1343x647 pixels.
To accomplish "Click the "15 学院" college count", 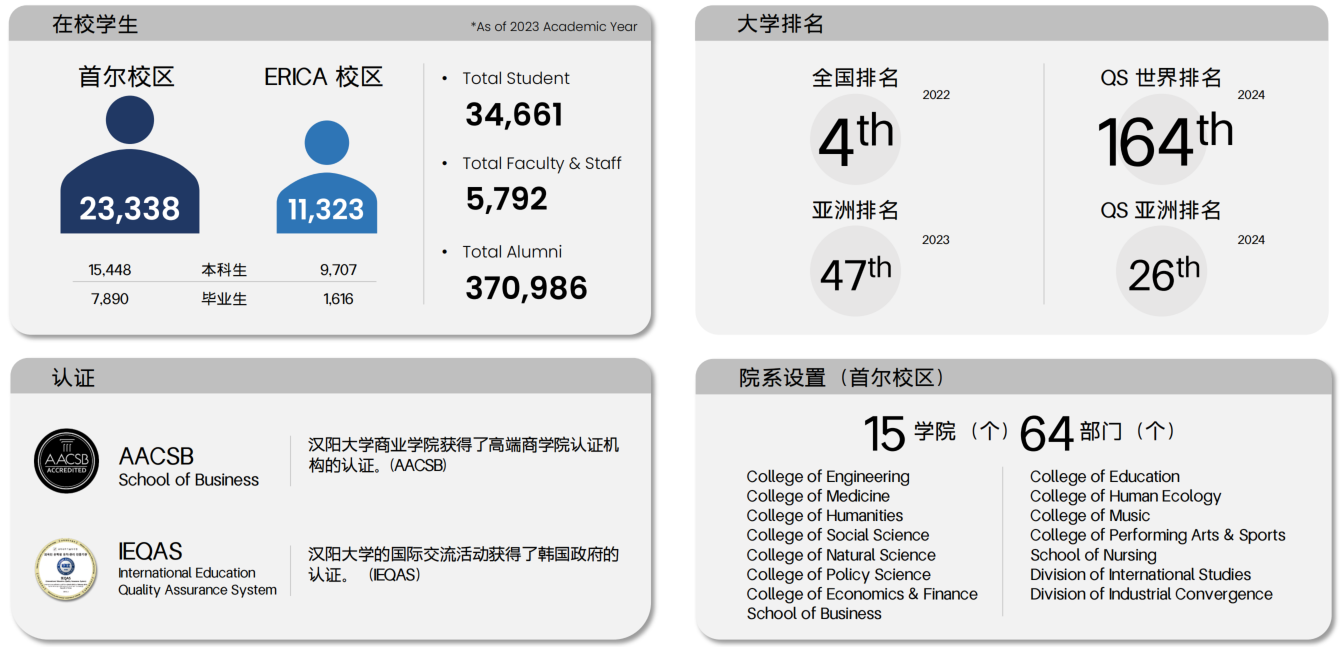I will pos(936,432).
